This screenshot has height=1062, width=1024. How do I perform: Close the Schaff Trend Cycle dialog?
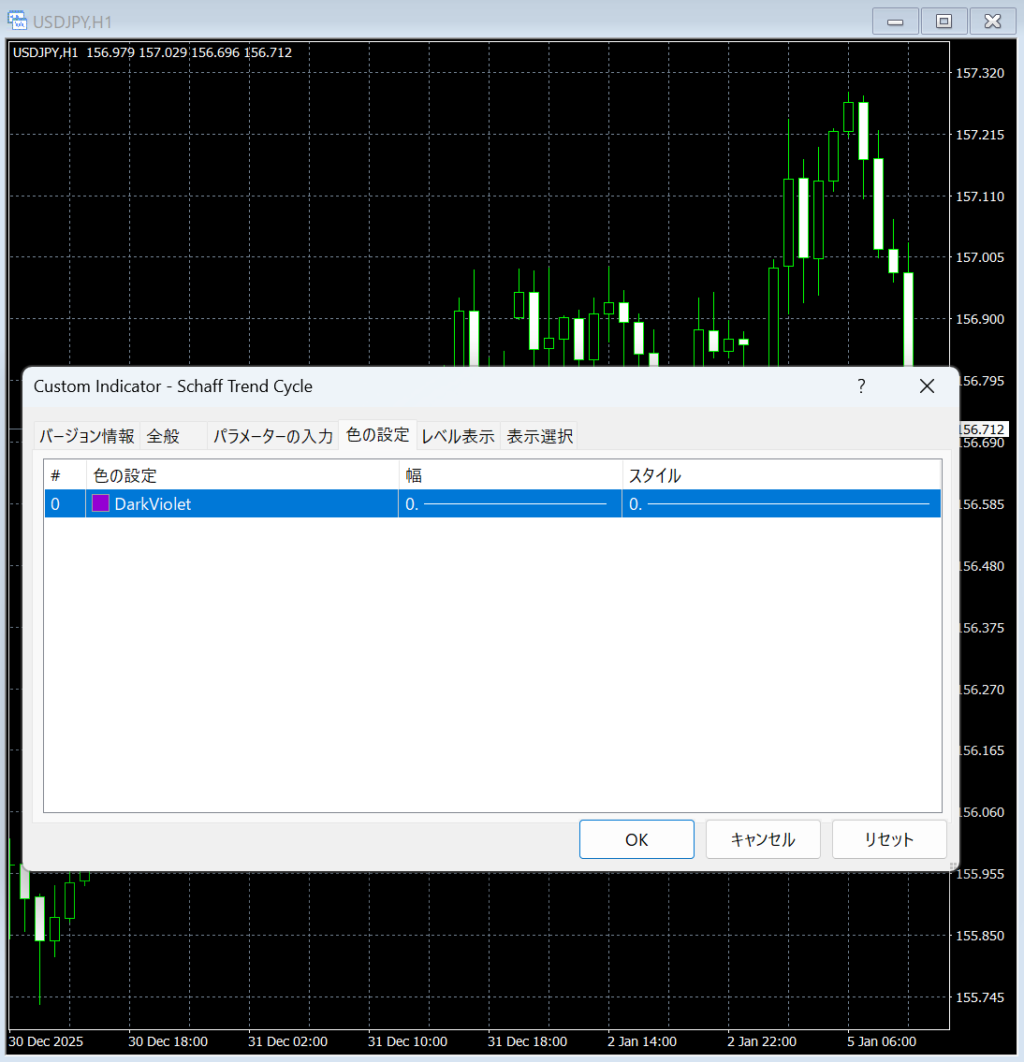pos(927,386)
